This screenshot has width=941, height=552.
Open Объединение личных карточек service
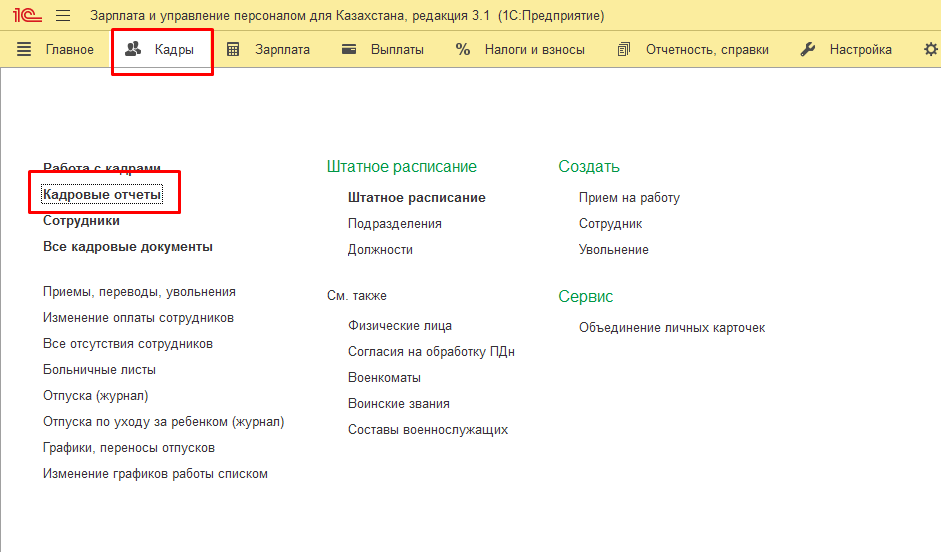[x=672, y=328]
